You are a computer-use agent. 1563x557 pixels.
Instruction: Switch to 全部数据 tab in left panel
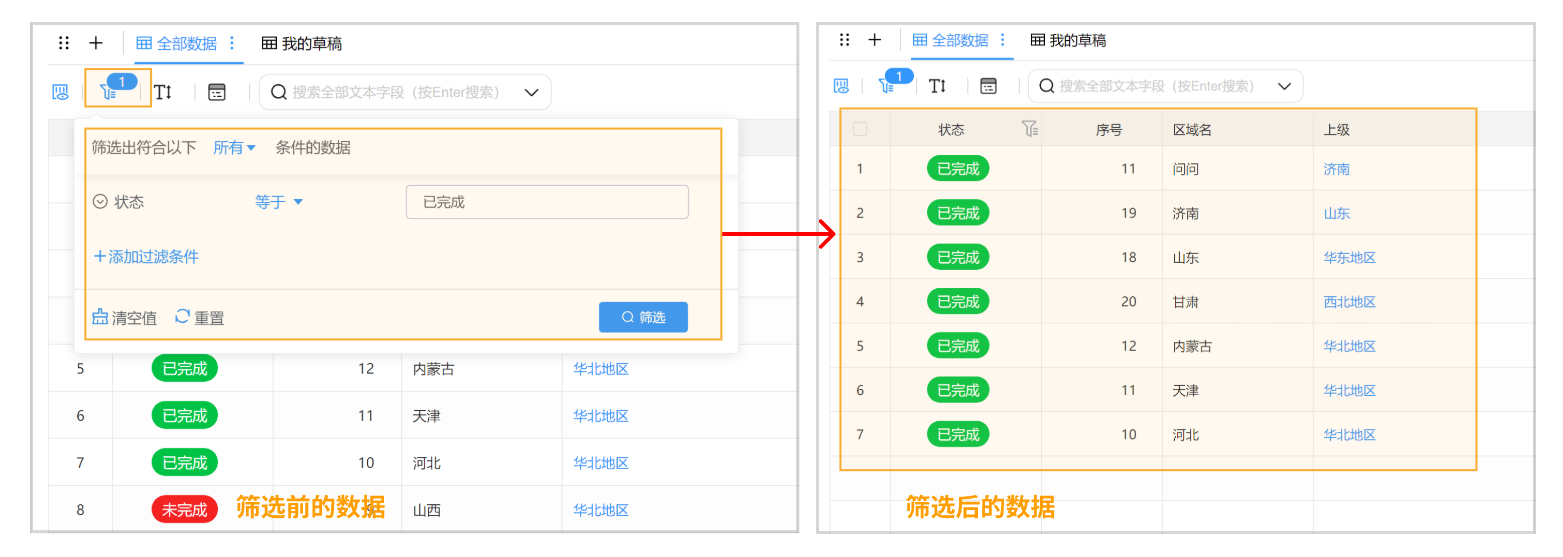pyautogui.click(x=177, y=43)
